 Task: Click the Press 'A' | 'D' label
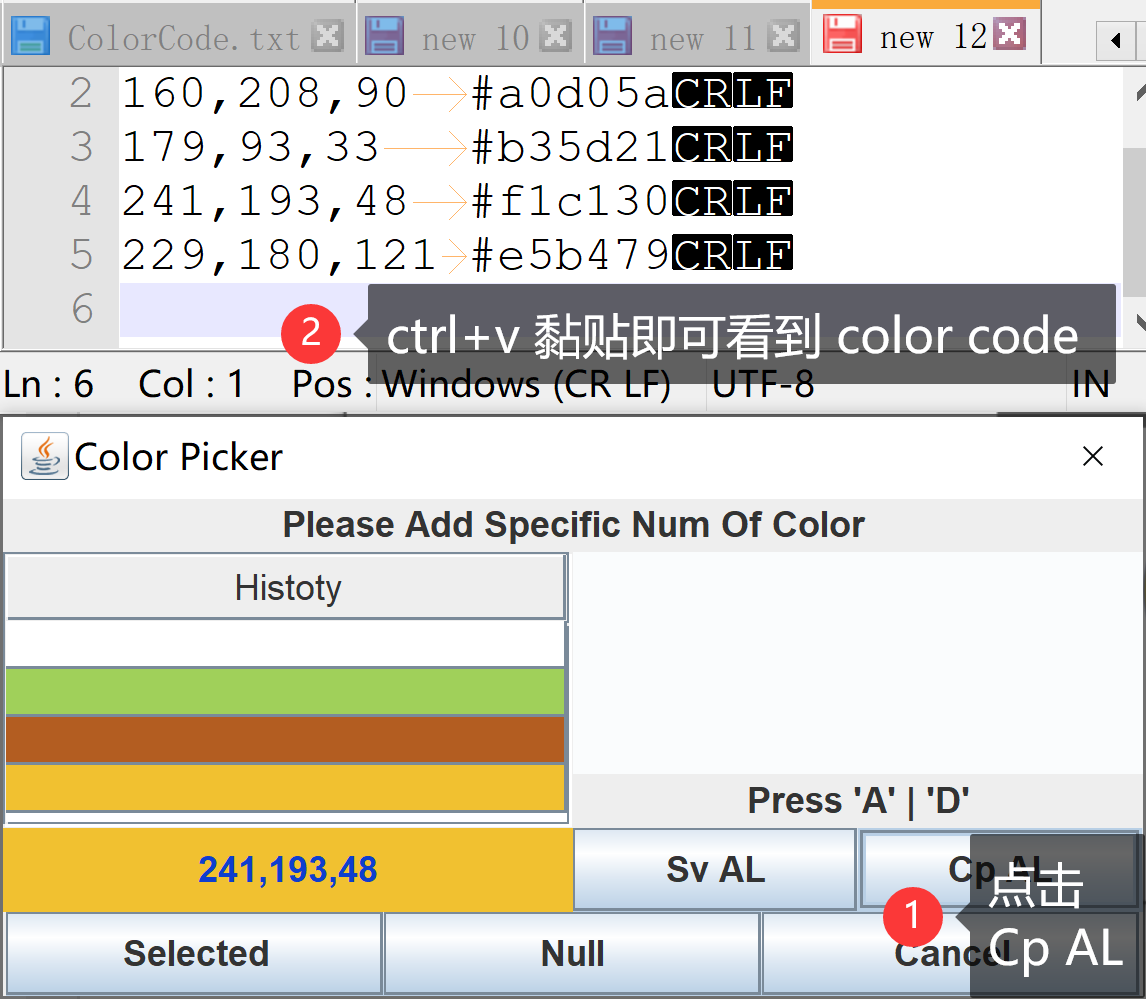pyautogui.click(x=858, y=801)
